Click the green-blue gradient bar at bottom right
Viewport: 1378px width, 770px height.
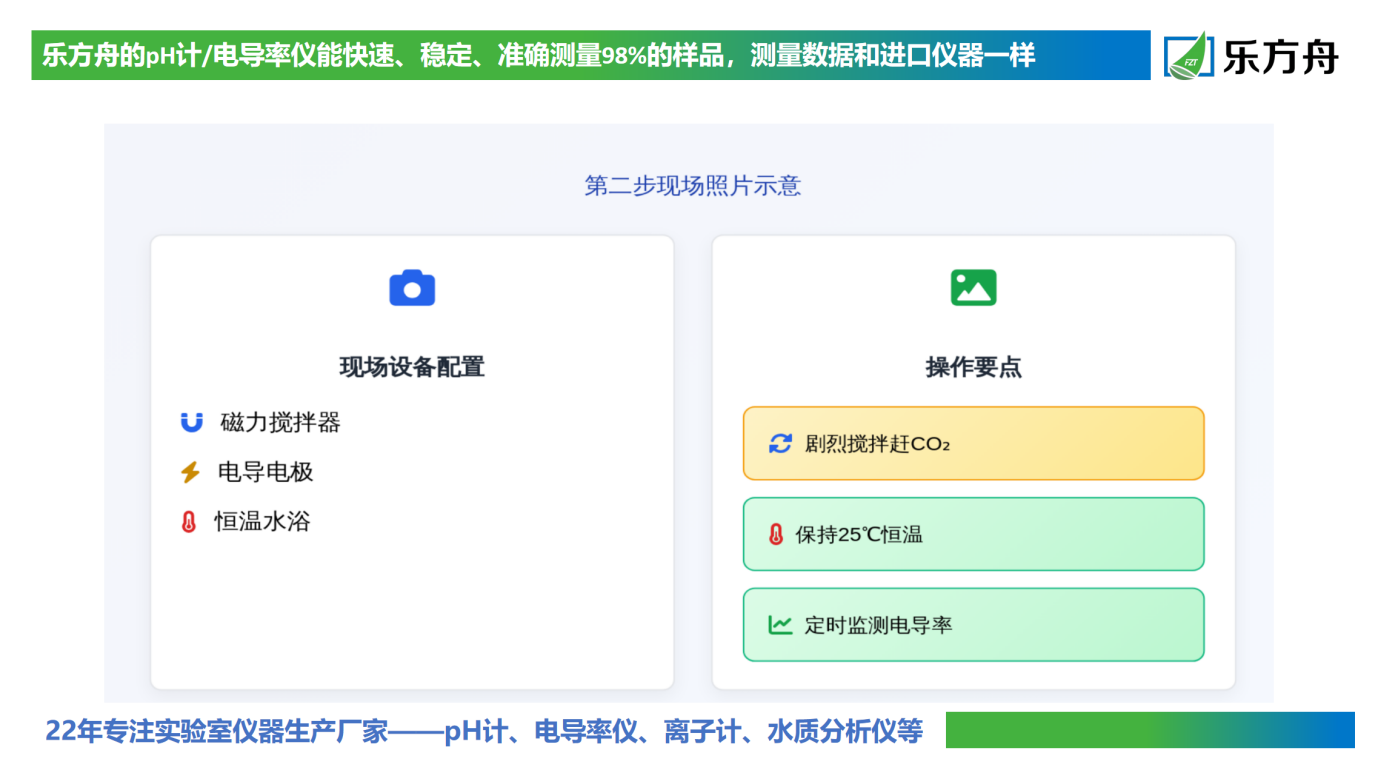click(1150, 730)
